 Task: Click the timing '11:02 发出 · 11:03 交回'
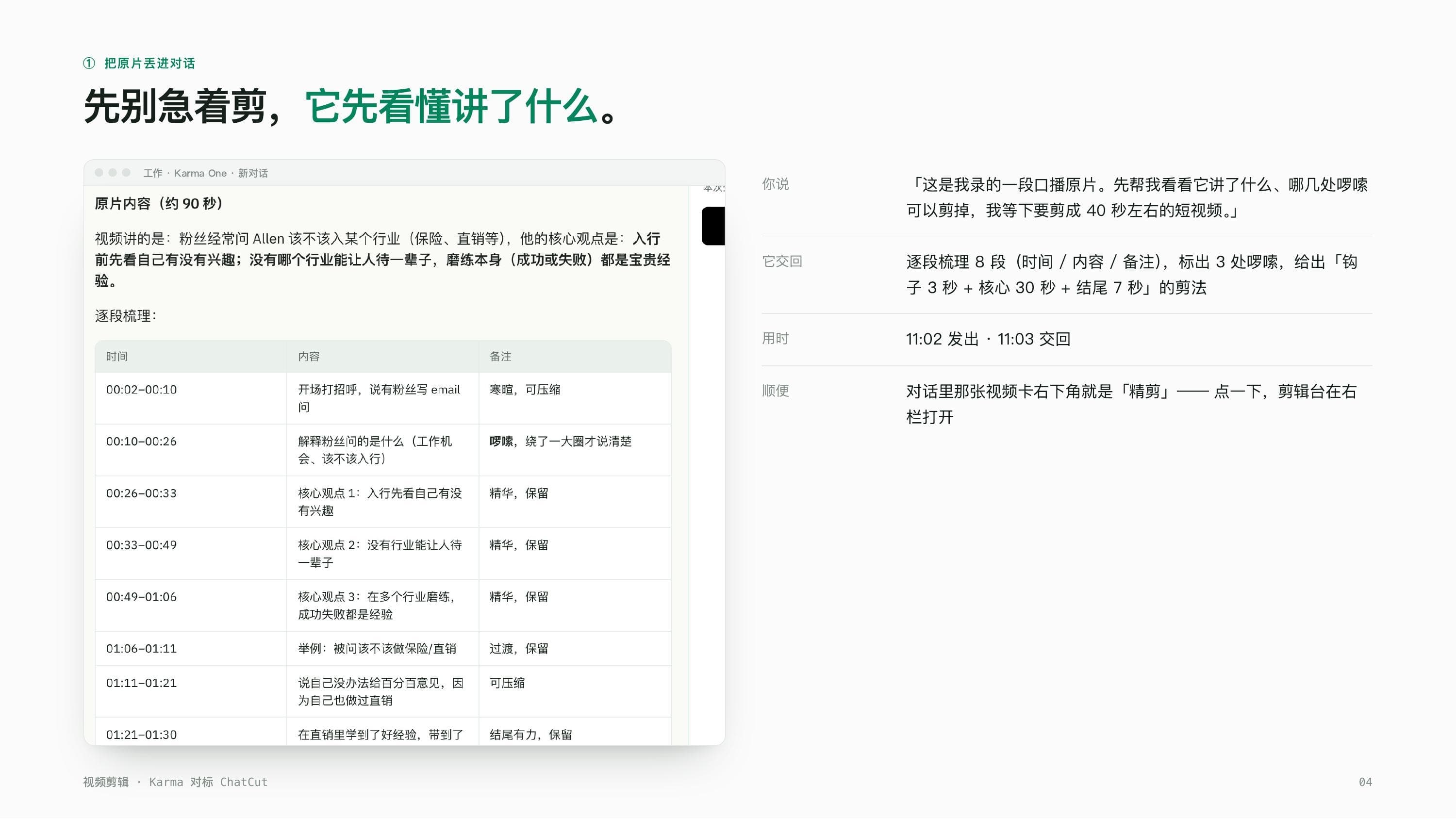[988, 339]
